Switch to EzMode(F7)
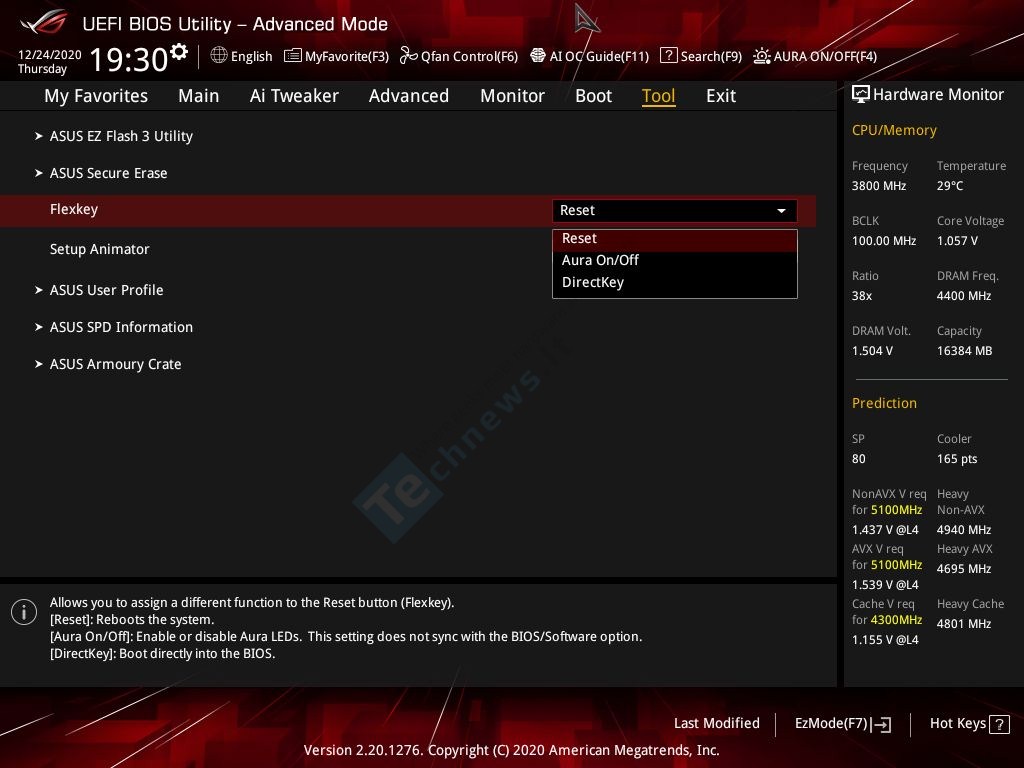Image resolution: width=1024 pixels, height=768 pixels. pos(842,724)
